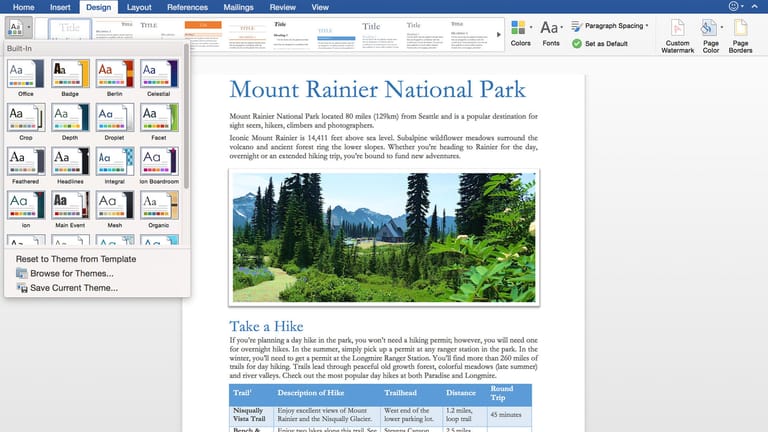This screenshot has width=768, height=432.
Task: Choose the Ion theme
Action: [x=25, y=209]
